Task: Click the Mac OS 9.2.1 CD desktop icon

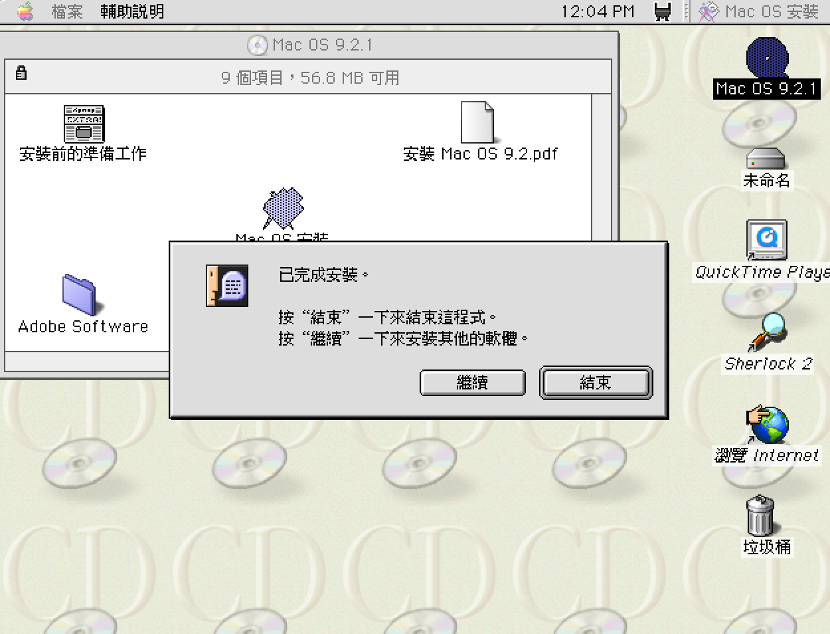Action: pos(767,57)
